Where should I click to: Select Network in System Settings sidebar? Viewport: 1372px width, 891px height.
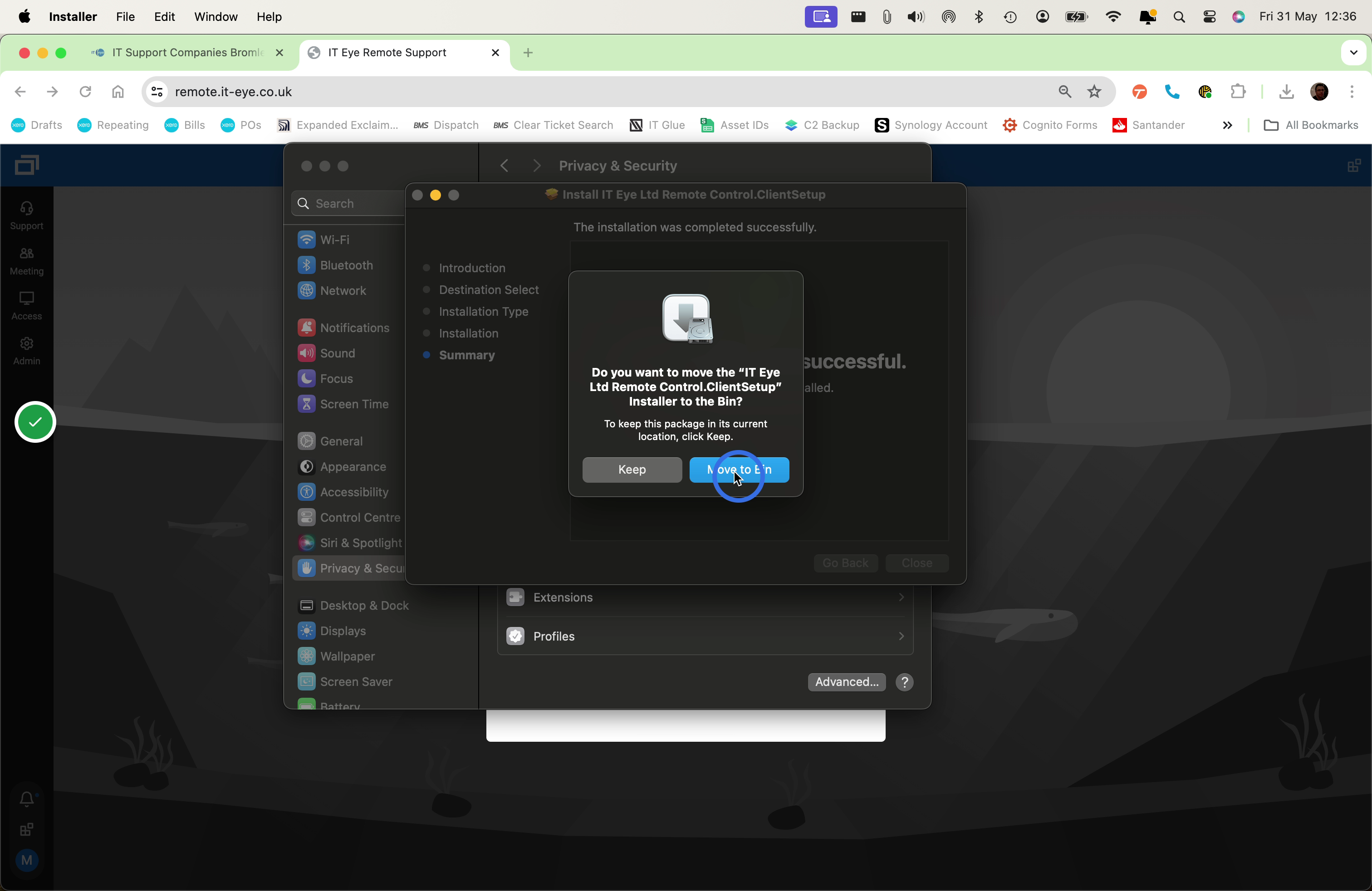[x=349, y=290]
